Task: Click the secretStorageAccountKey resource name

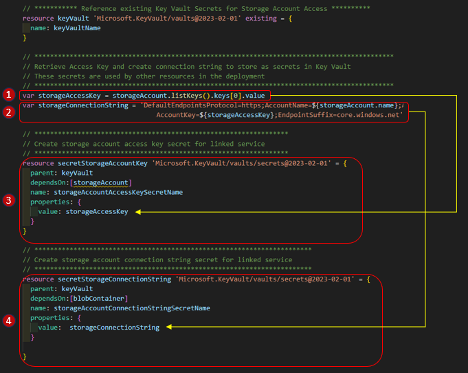Action: tap(102, 163)
